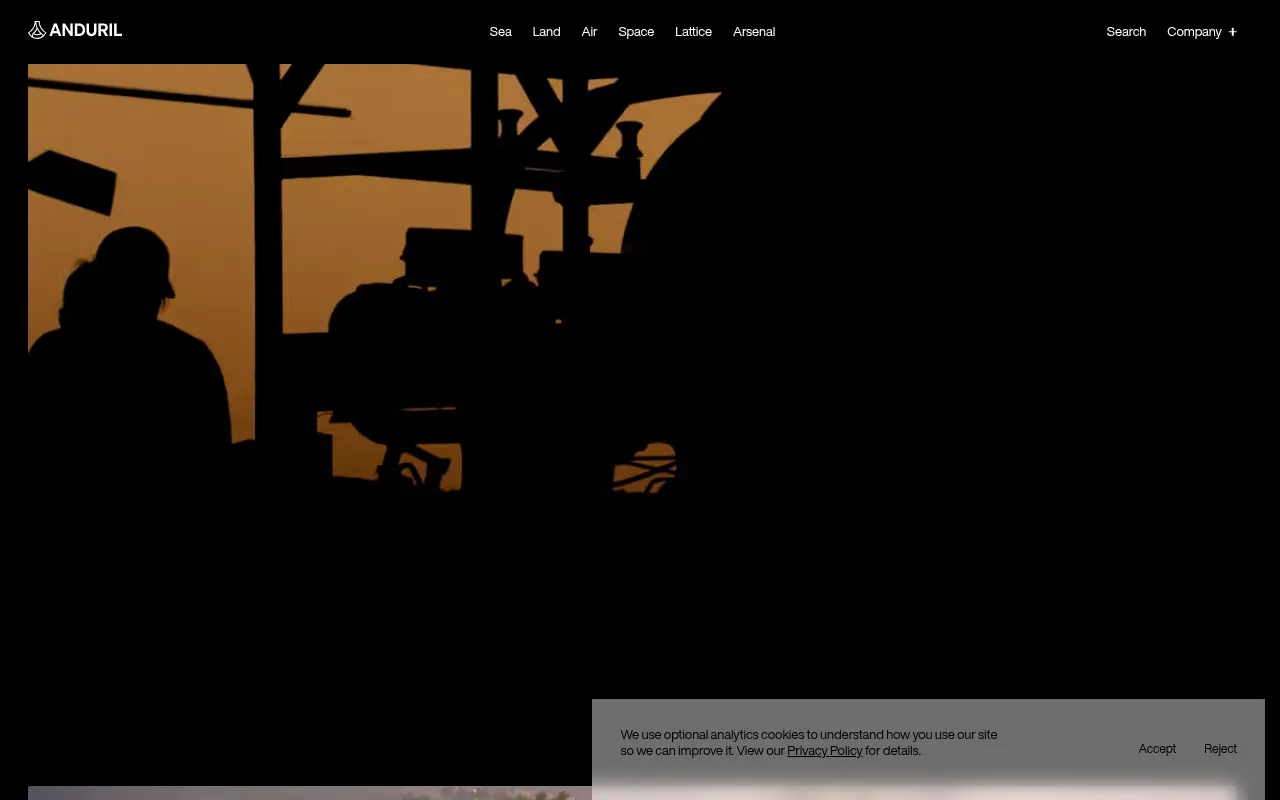
Task: Open the Arsenal navigation link
Action: coord(754,32)
